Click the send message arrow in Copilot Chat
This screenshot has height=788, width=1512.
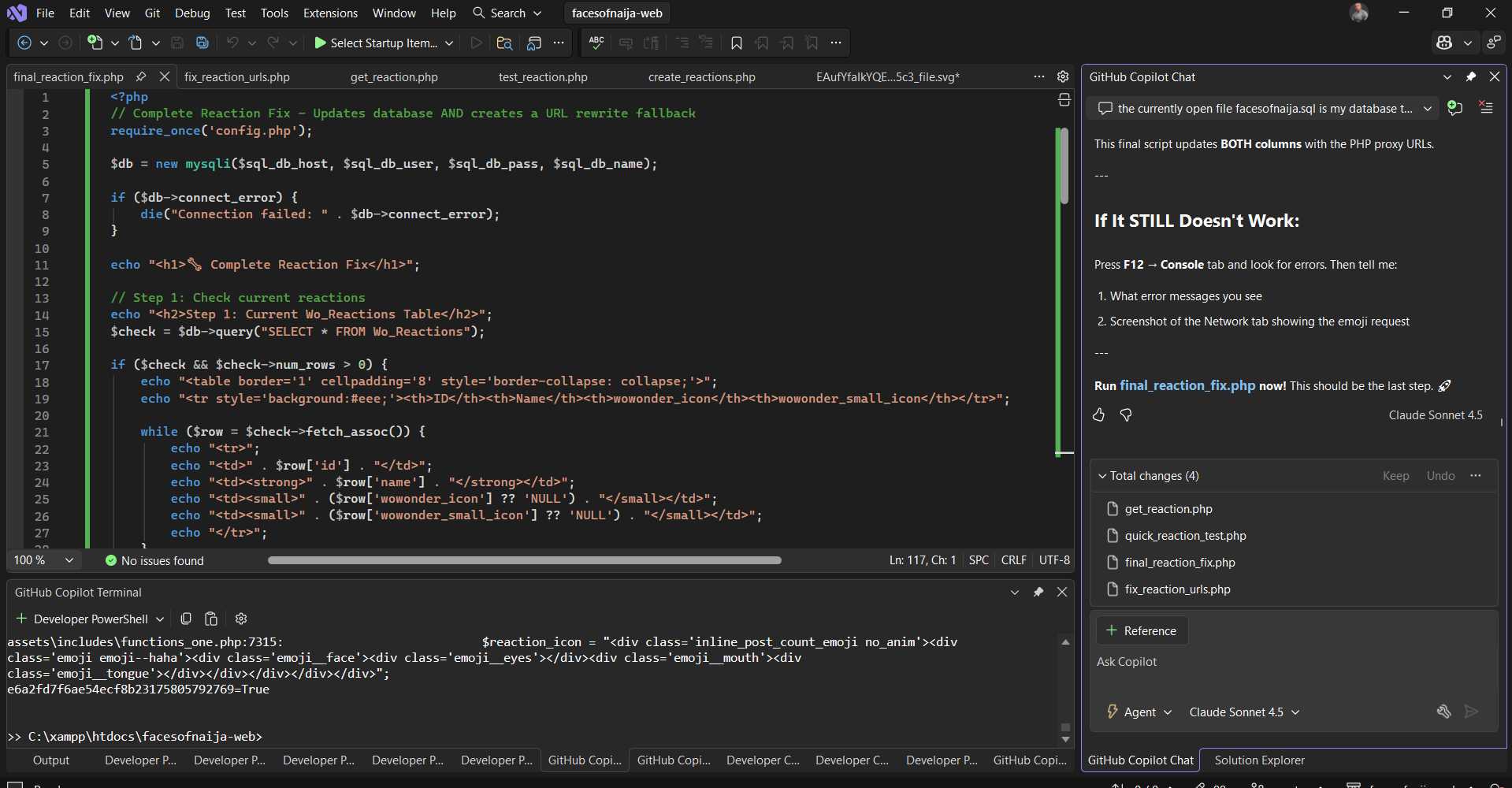click(x=1471, y=712)
